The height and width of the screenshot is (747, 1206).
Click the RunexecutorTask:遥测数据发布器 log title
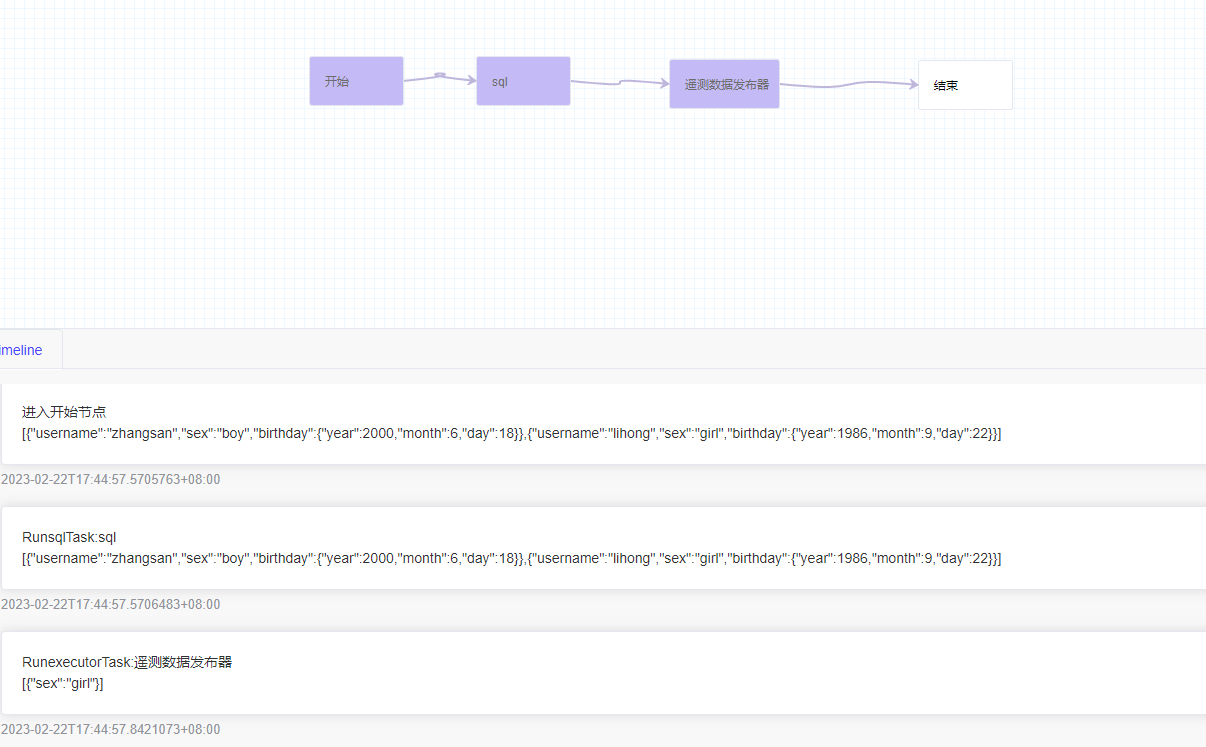coord(127,662)
